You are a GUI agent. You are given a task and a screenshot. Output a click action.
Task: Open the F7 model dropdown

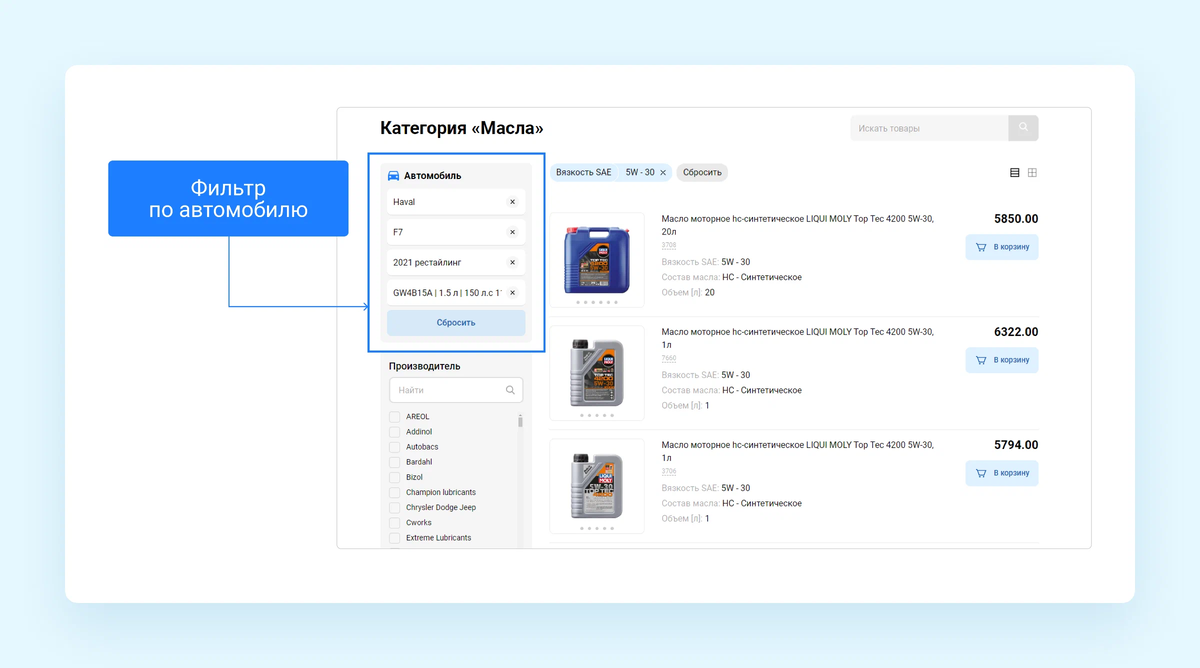tap(456, 232)
